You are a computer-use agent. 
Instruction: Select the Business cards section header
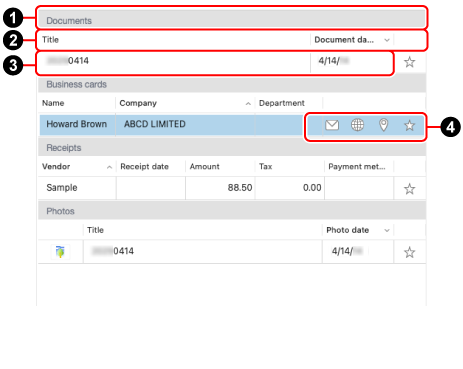232,84
